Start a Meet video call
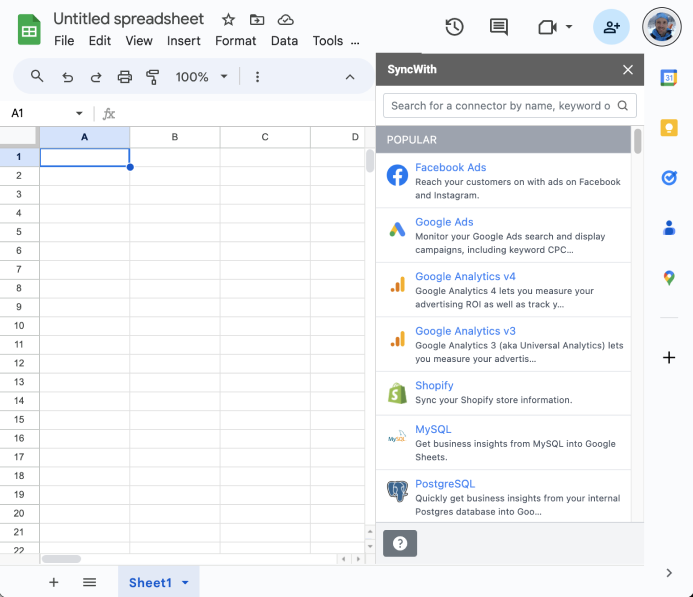Viewport: 693px width, 597px height. [547, 27]
